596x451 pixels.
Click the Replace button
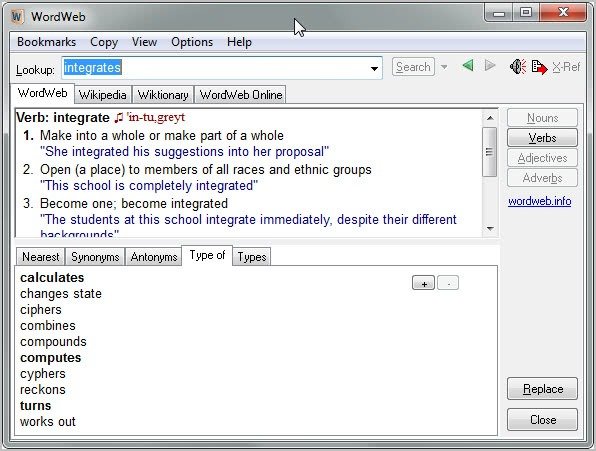[x=542, y=389]
